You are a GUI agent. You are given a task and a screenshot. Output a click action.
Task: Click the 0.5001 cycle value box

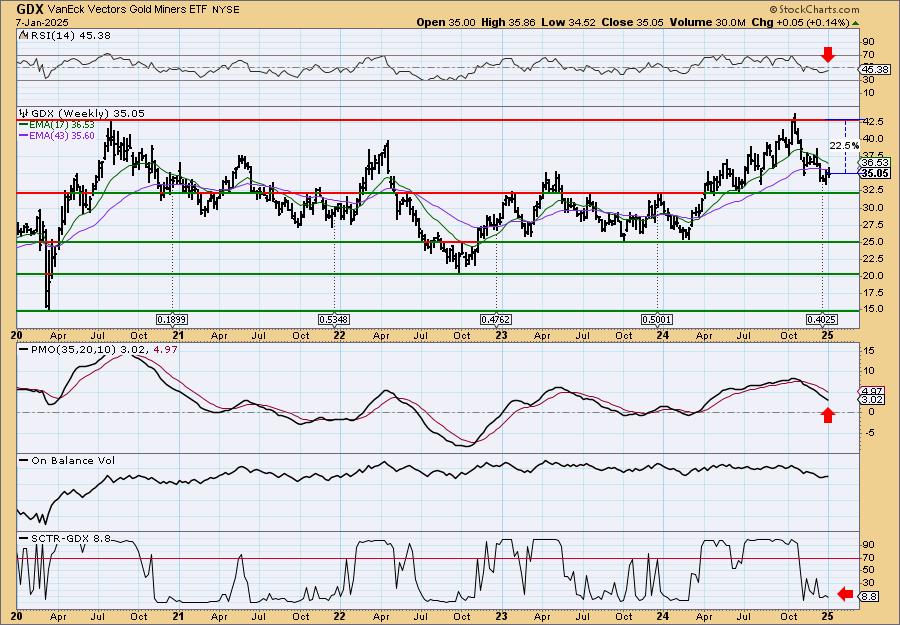click(x=658, y=319)
